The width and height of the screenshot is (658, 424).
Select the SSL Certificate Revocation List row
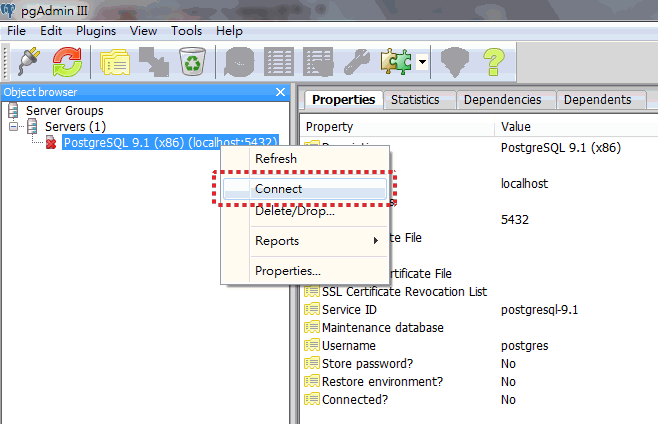[x=479, y=291]
